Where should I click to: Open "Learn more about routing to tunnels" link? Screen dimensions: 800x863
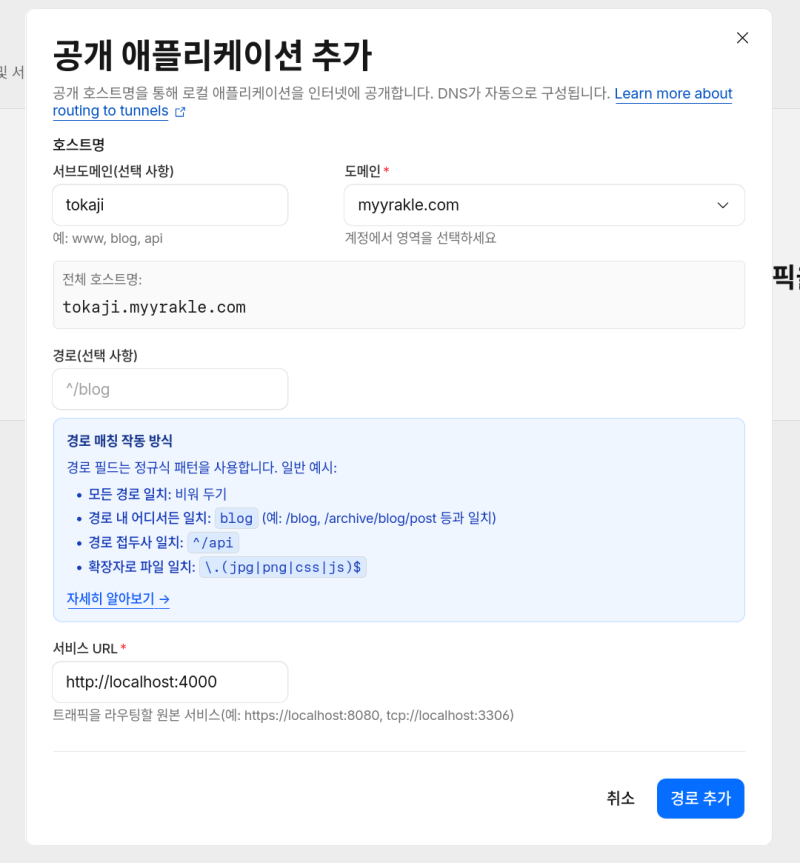pos(673,94)
